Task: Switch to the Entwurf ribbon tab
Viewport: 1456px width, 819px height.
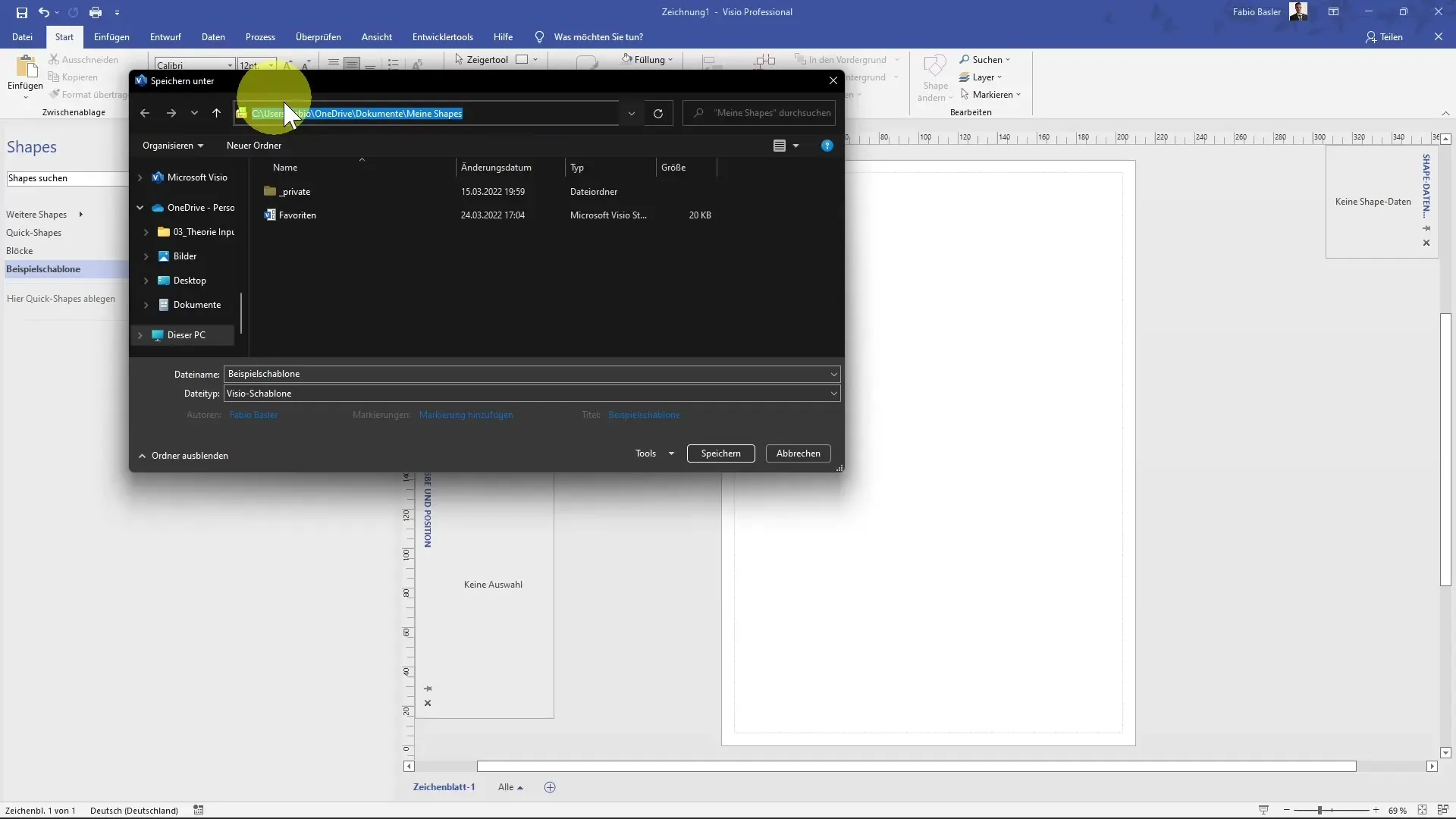Action: tap(165, 36)
